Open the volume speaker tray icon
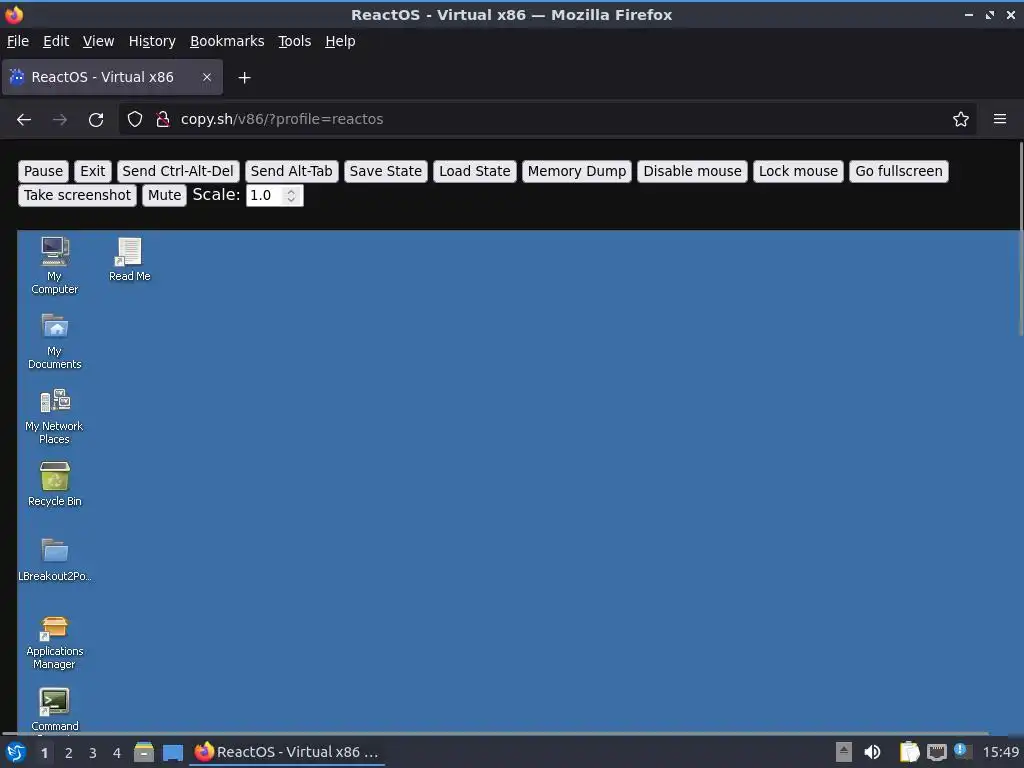The width and height of the screenshot is (1024, 768). (872, 752)
